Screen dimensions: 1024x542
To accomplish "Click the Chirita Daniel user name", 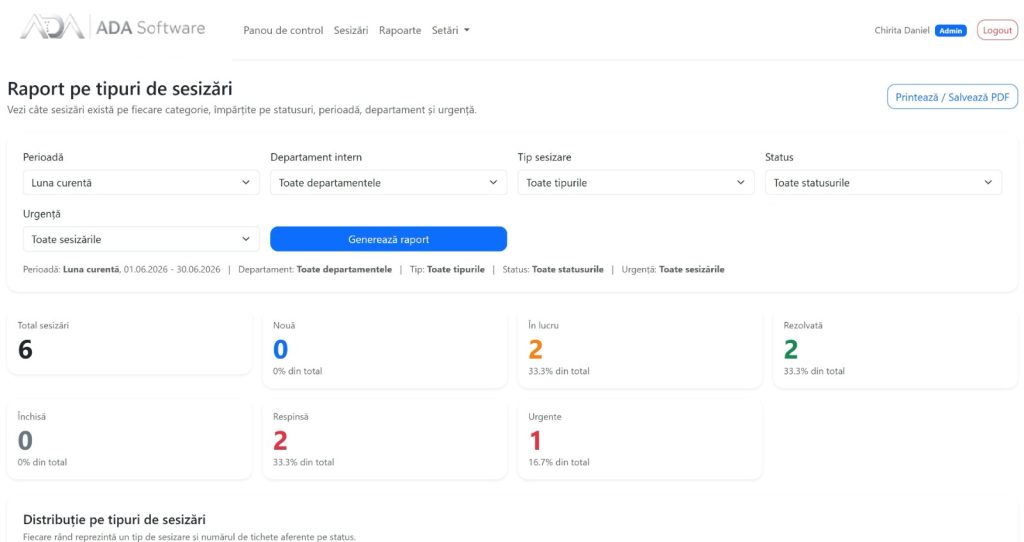I will click(x=901, y=30).
